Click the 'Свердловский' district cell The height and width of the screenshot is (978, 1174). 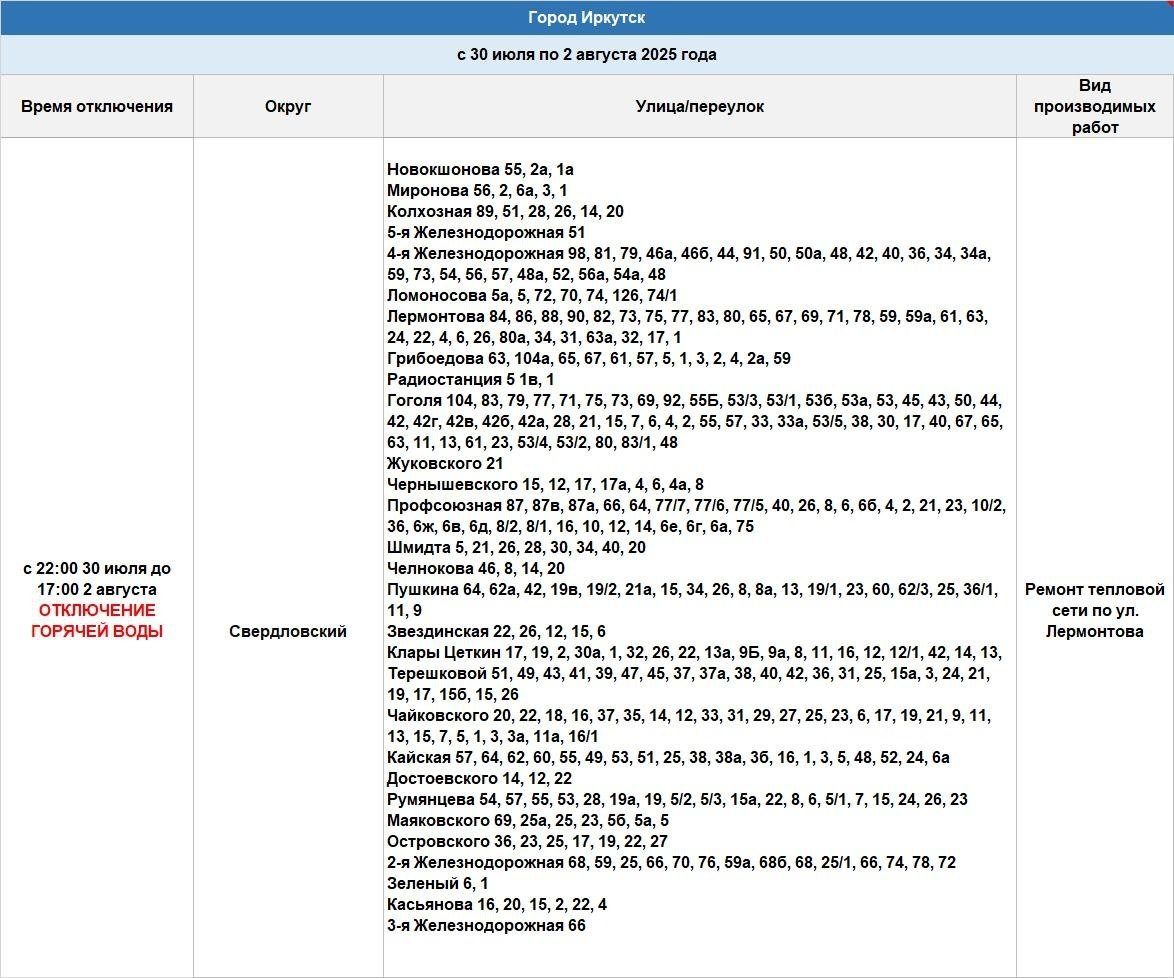coord(288,631)
